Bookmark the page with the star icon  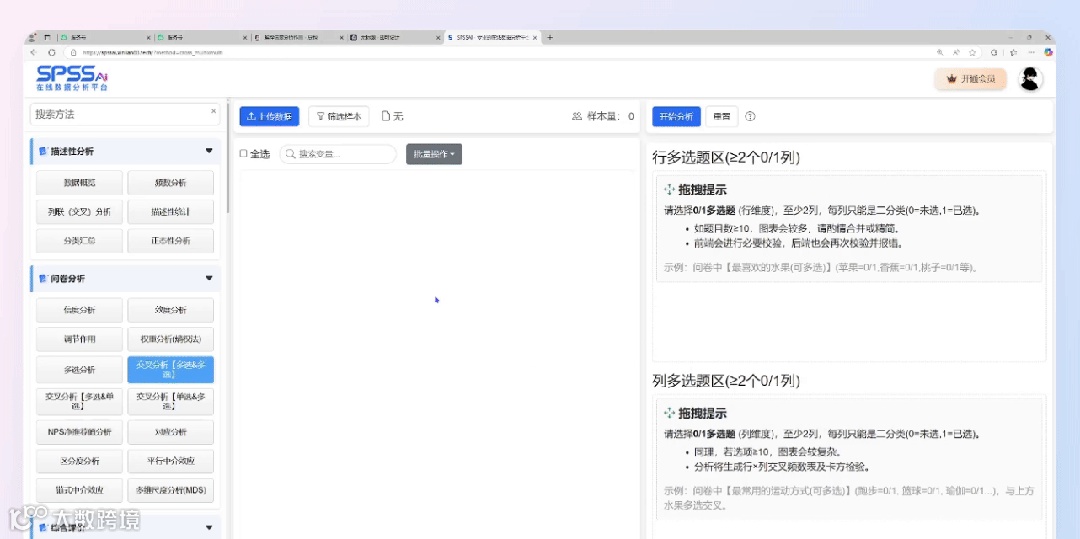972,52
